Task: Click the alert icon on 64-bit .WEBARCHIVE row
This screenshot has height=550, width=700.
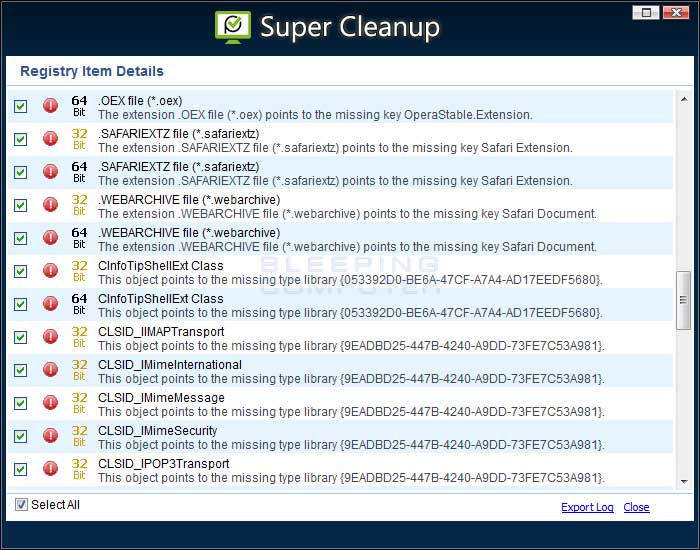Action: pyautogui.click(x=50, y=238)
